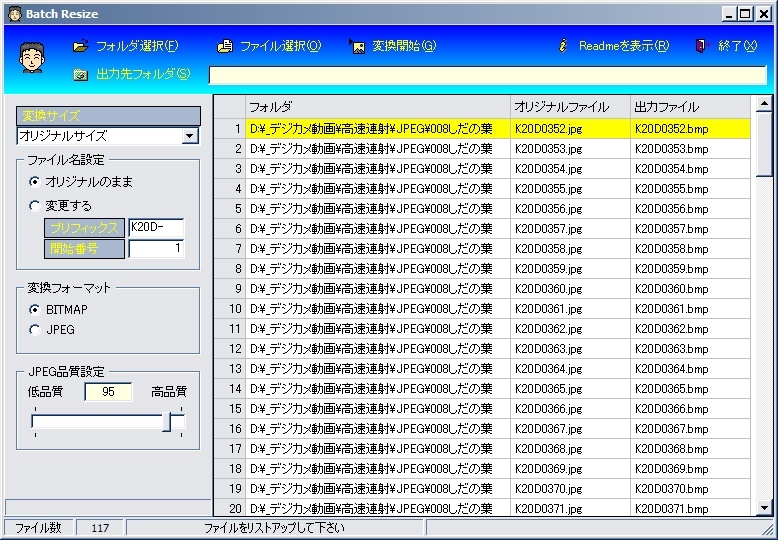Select cell K20D0369.jpg
The width and height of the screenshot is (778, 540).
570,469
